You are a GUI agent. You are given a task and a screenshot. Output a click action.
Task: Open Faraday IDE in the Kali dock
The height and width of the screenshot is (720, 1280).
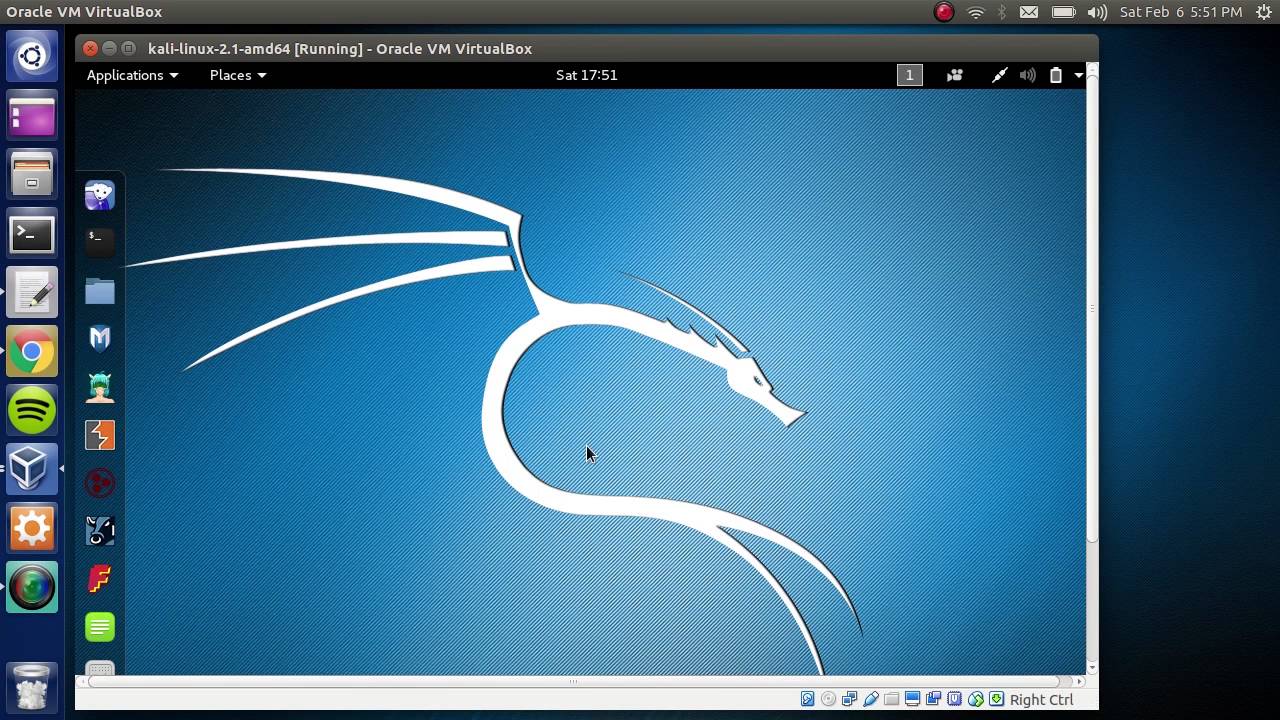[100, 579]
